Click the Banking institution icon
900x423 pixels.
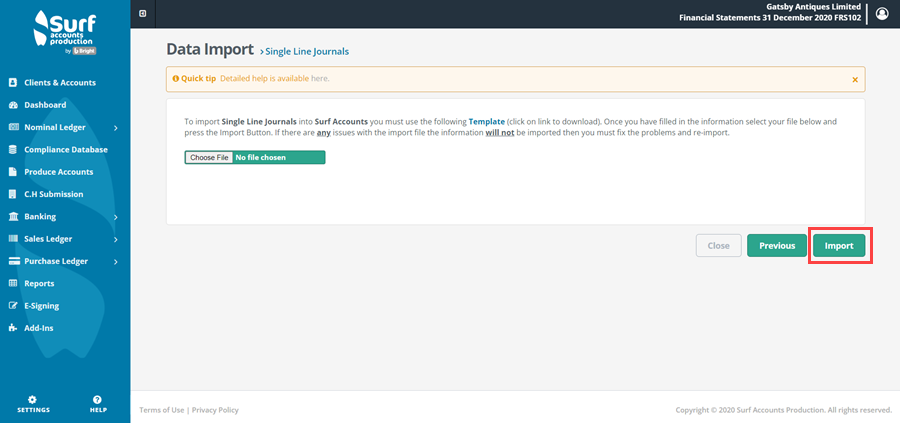pos(13,217)
